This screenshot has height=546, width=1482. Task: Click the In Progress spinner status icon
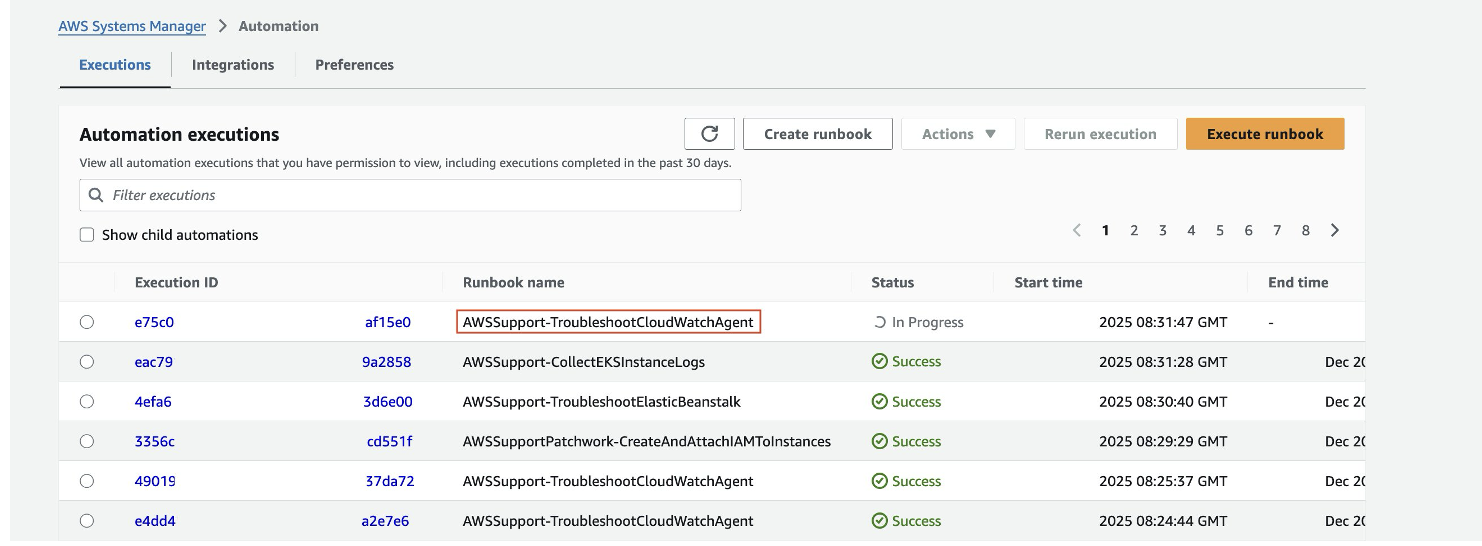click(x=879, y=322)
